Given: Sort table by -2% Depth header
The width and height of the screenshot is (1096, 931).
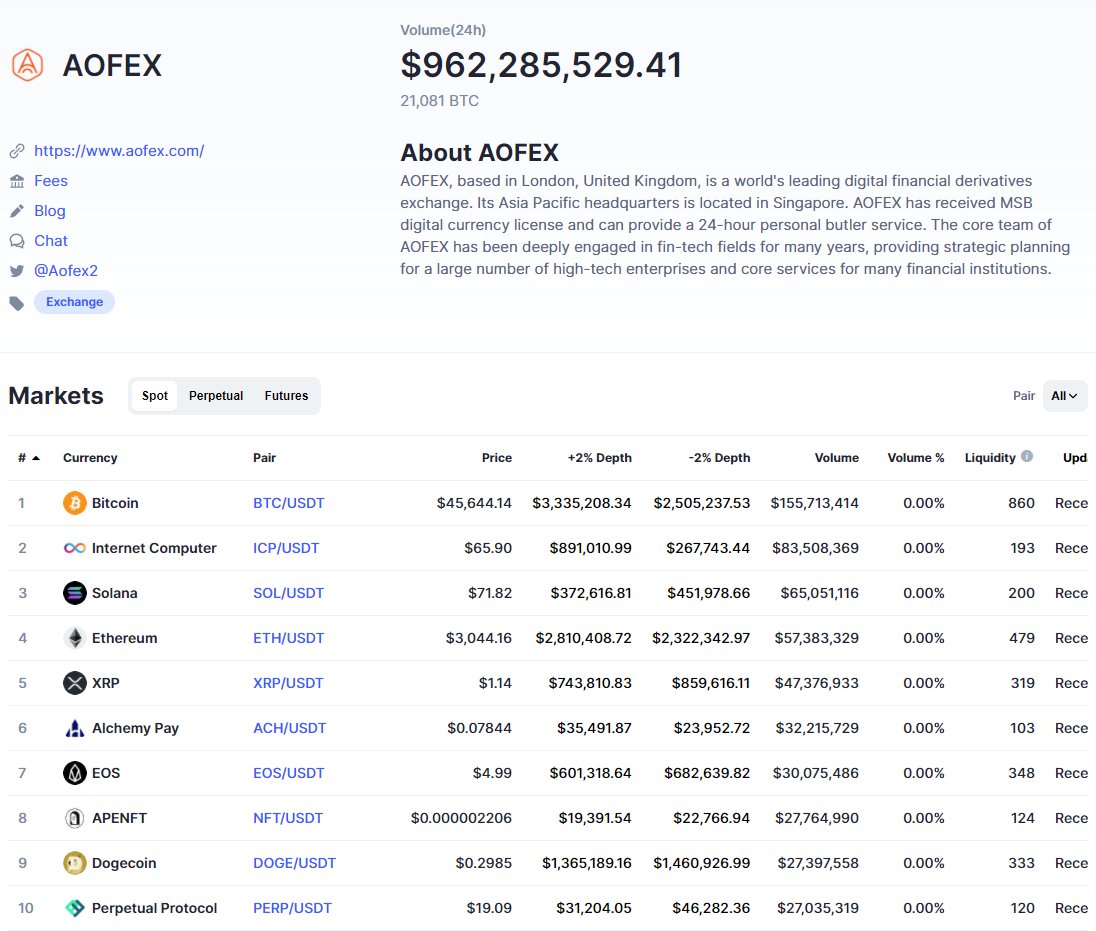Looking at the screenshot, I should 719,458.
